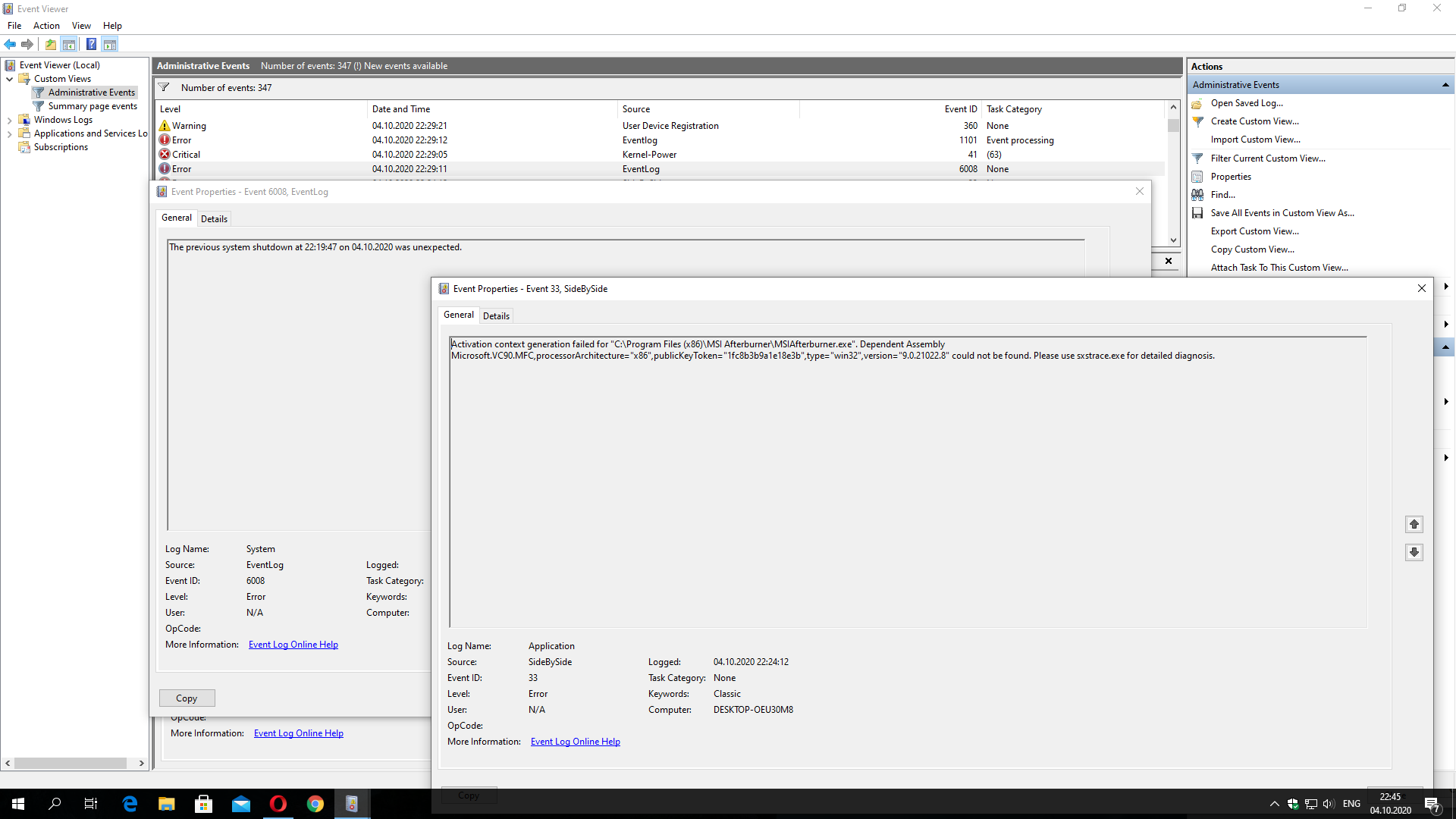
Task: Click Event Log Online Help for event 33
Action: [576, 742]
